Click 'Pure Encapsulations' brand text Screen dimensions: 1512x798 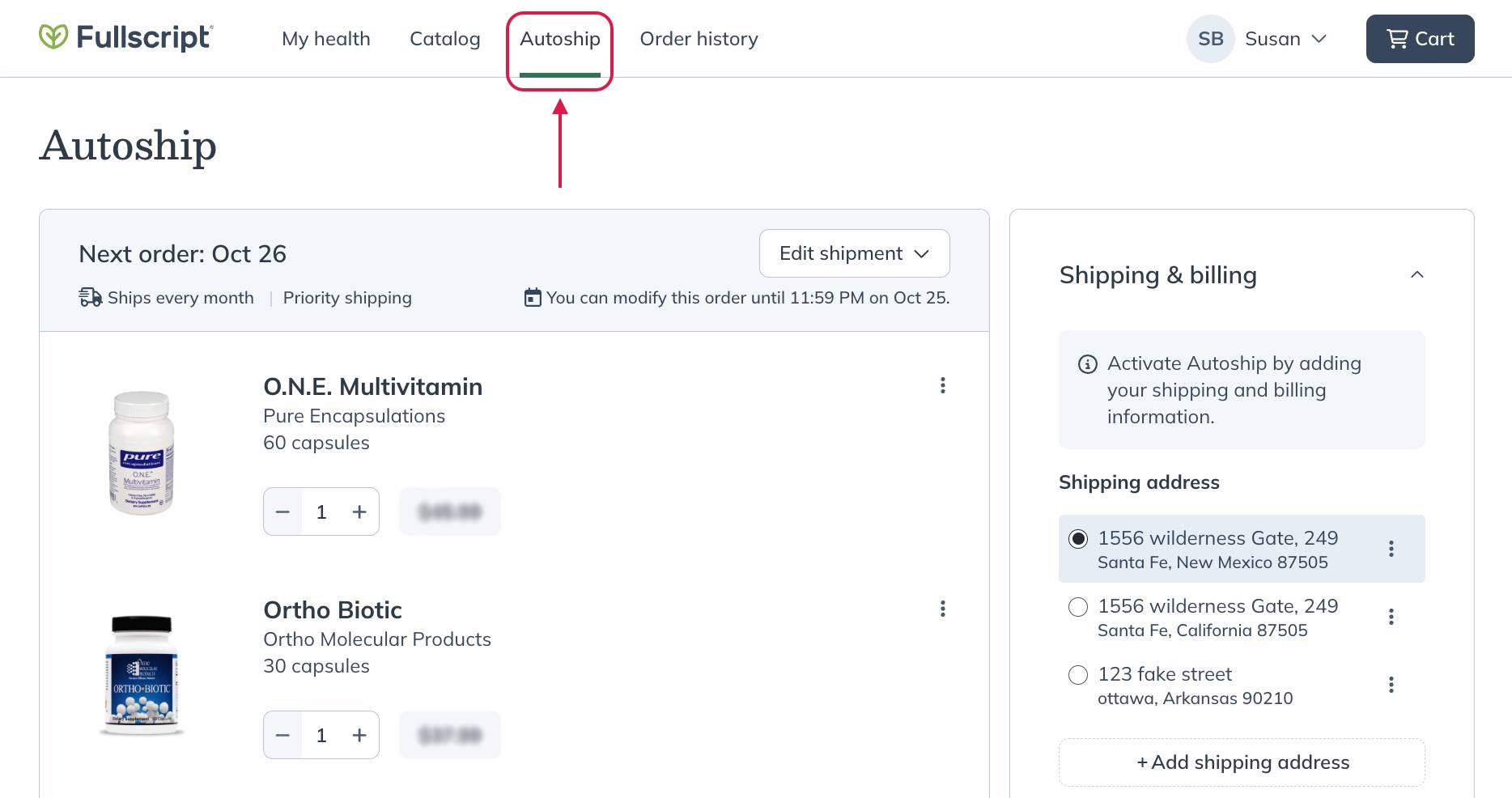(x=354, y=416)
